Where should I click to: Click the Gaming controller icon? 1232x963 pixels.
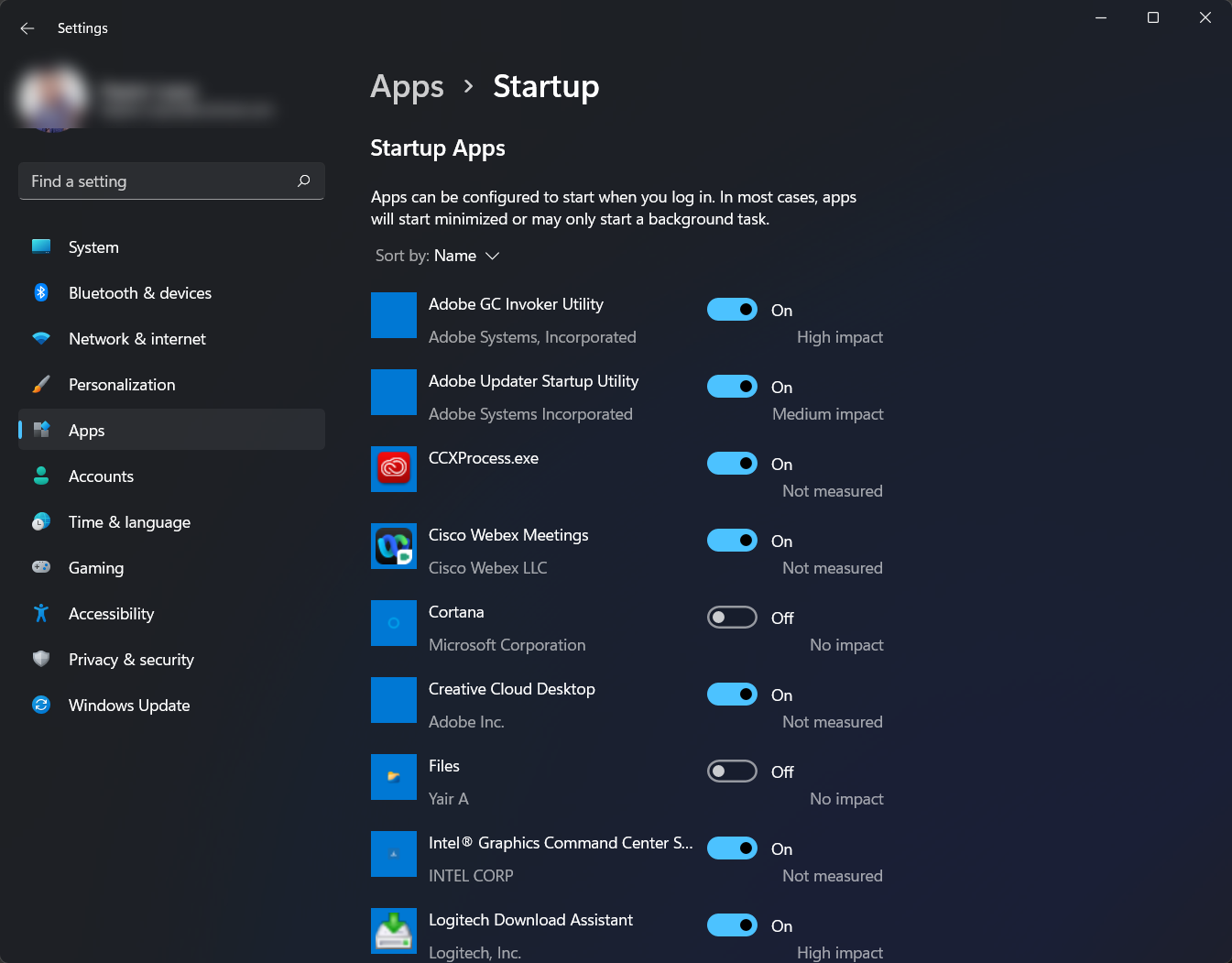pyautogui.click(x=41, y=567)
